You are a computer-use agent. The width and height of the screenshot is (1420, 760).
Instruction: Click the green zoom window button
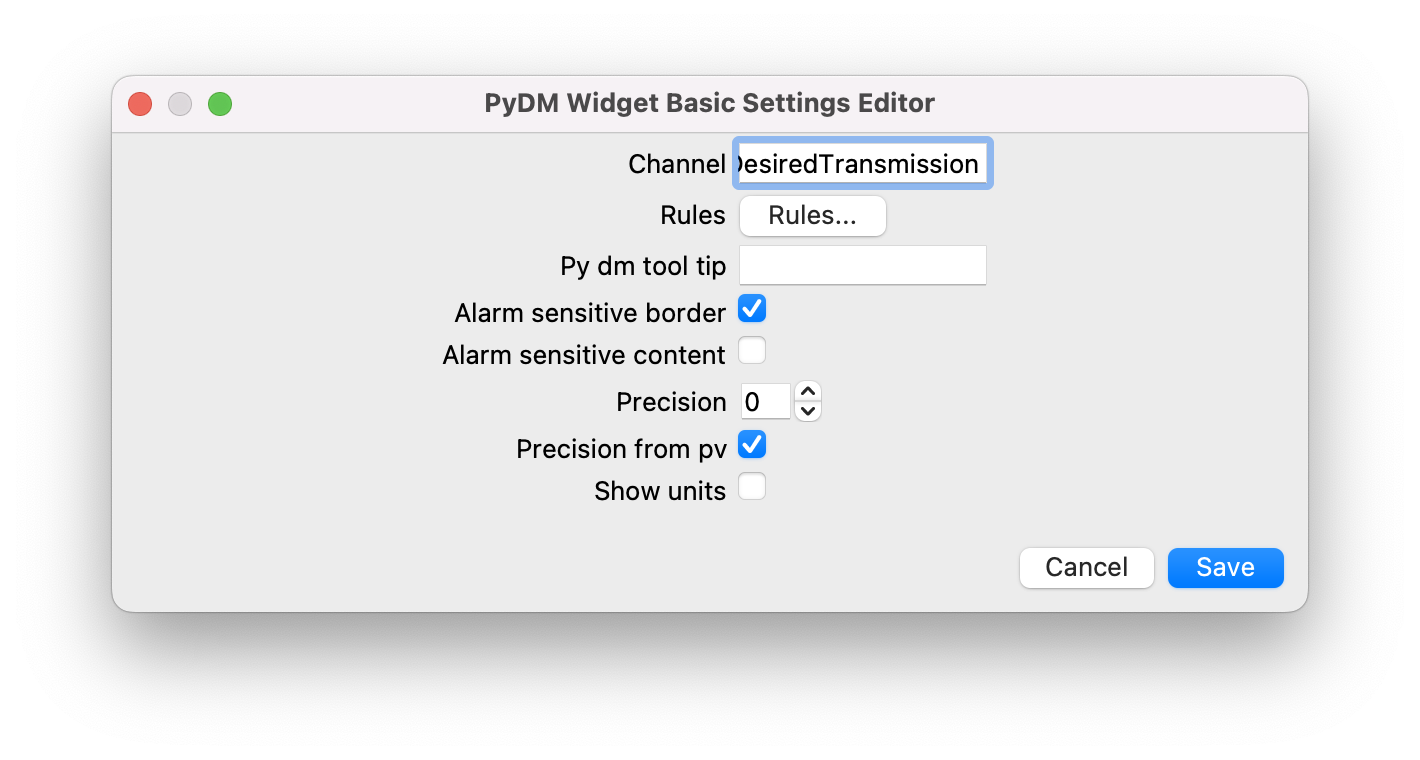pos(219,103)
